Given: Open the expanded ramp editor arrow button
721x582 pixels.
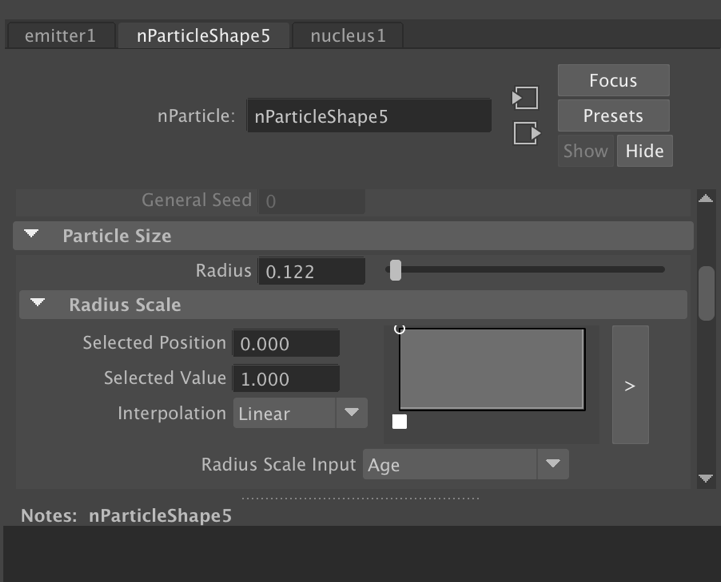Looking at the screenshot, I should [x=630, y=385].
